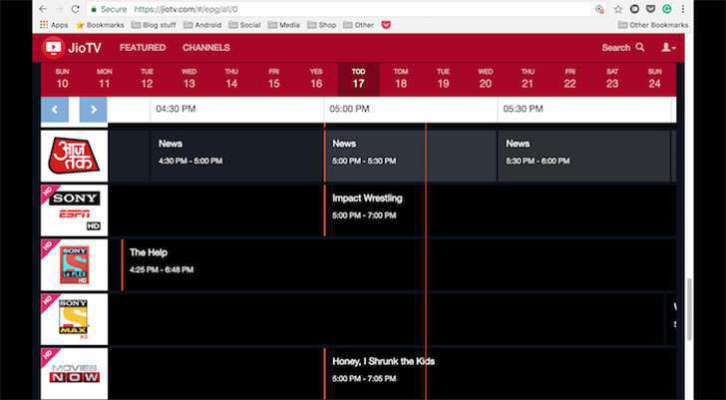Open the Aaj Tak channel logo
726x400 pixels.
pos(74,156)
